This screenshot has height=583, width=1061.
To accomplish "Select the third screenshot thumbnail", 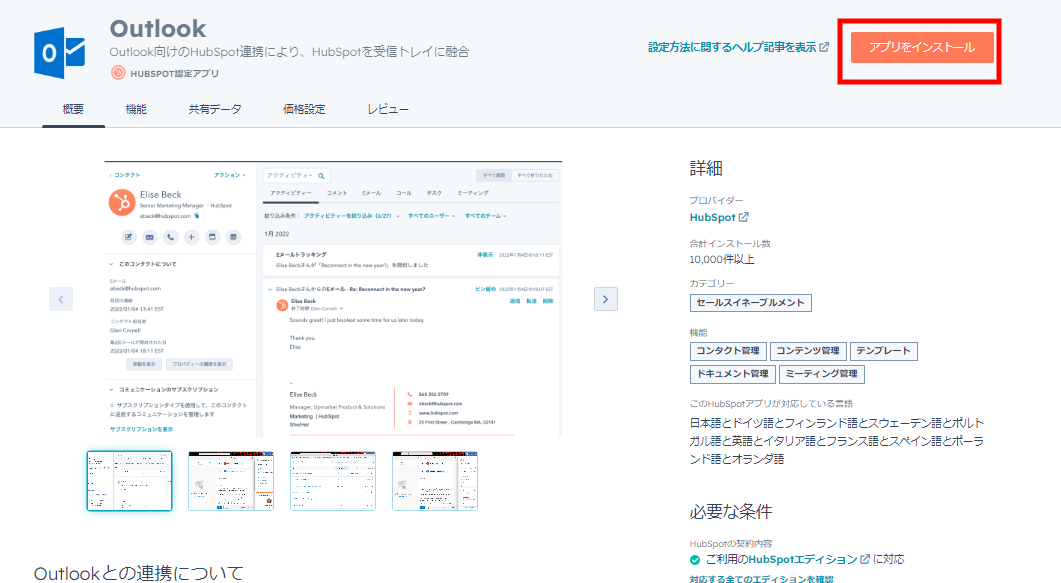I will pos(333,481).
